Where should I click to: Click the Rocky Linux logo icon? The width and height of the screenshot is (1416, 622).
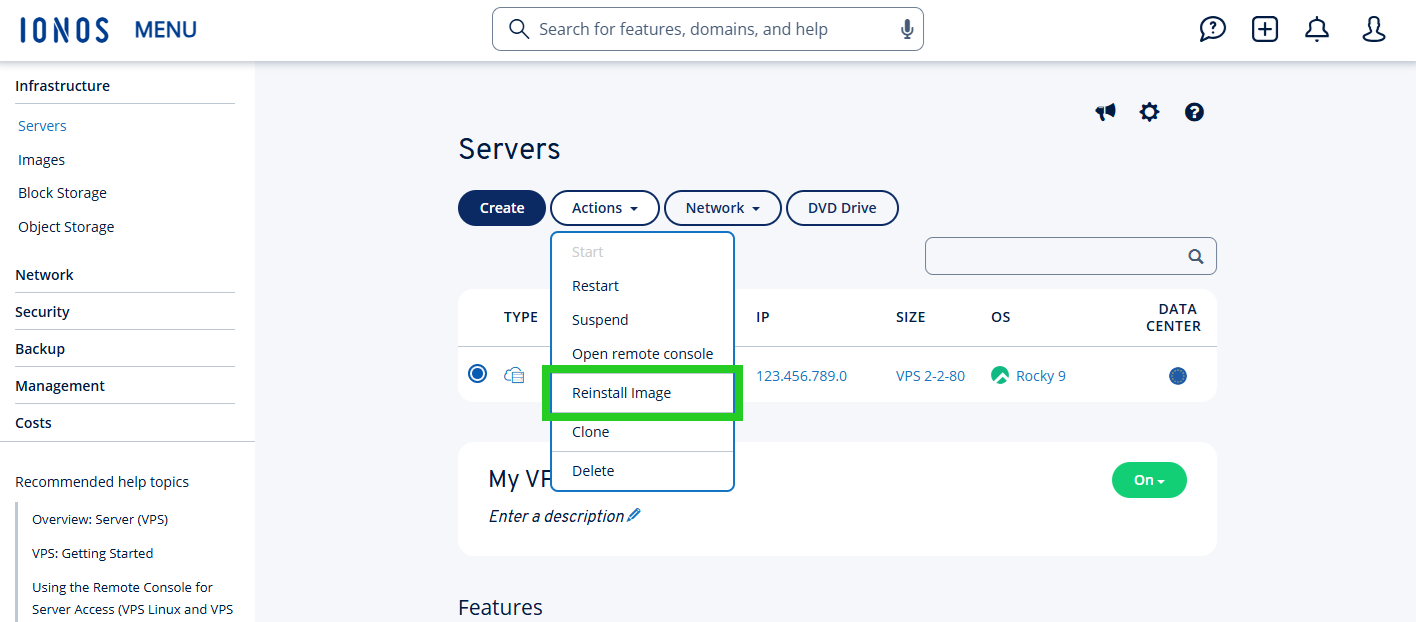[x=1000, y=376]
